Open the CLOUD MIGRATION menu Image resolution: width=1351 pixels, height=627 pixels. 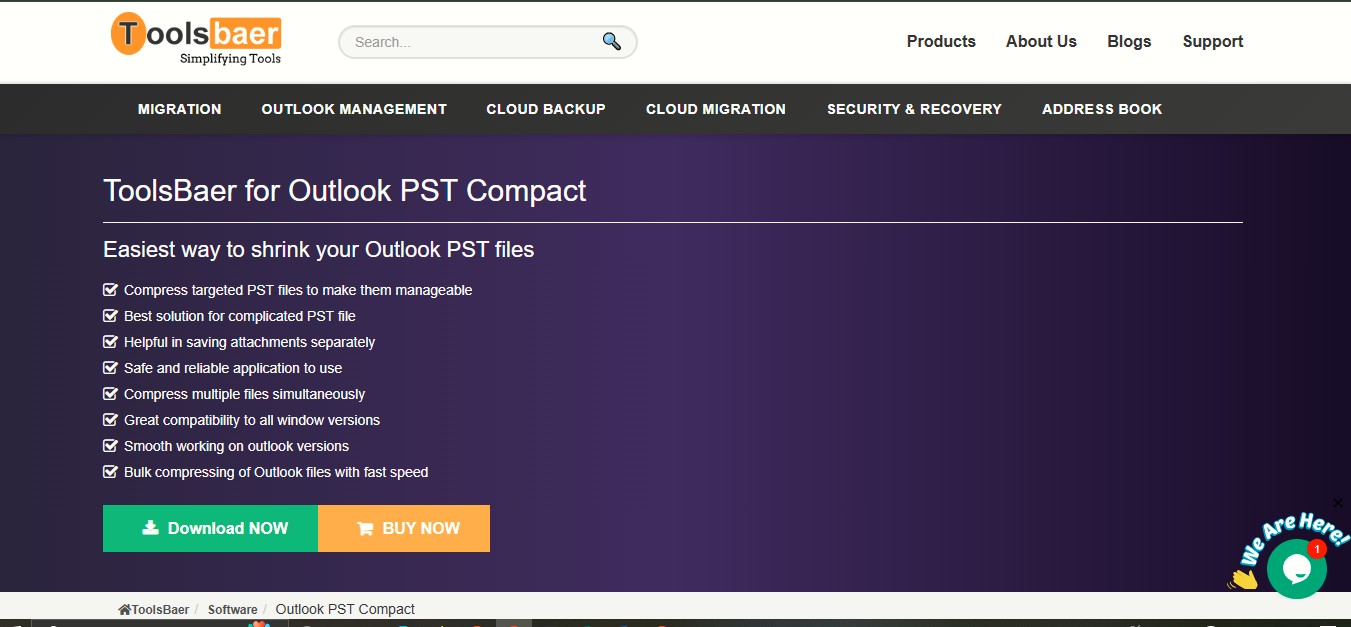point(716,109)
